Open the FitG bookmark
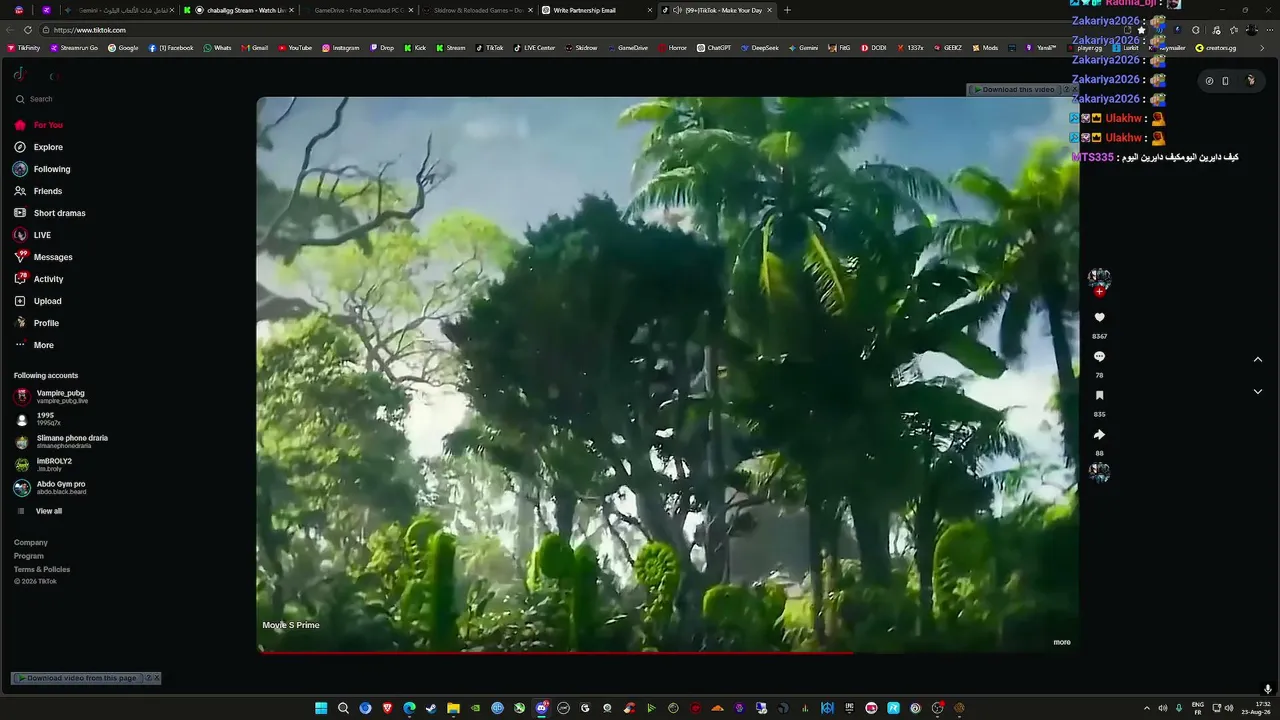Screen dimensions: 1280x720 840,48
